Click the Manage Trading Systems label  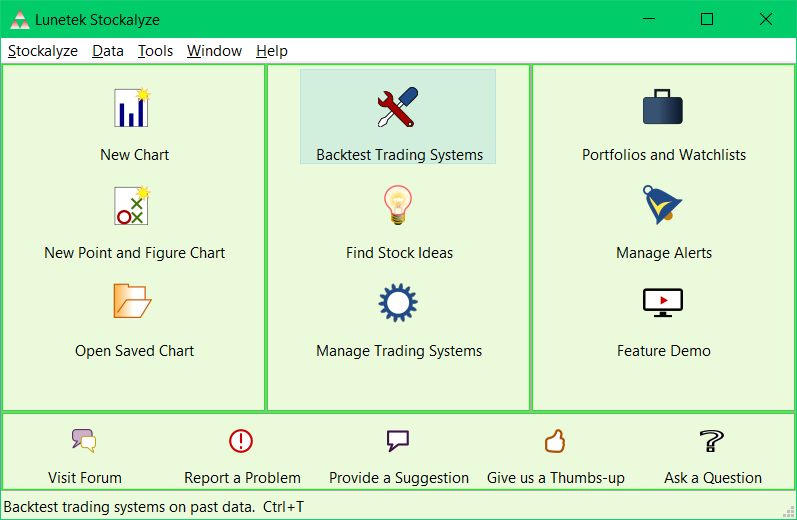coord(399,351)
